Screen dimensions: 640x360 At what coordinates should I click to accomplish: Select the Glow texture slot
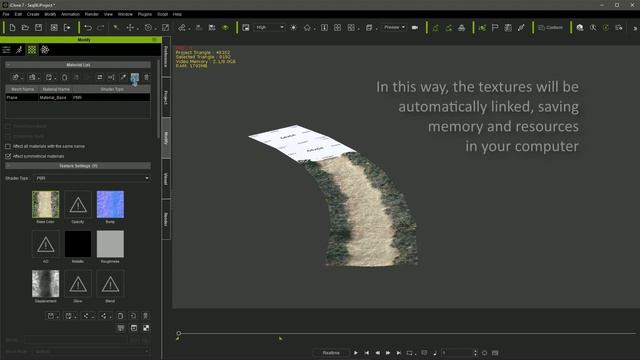click(x=78, y=283)
